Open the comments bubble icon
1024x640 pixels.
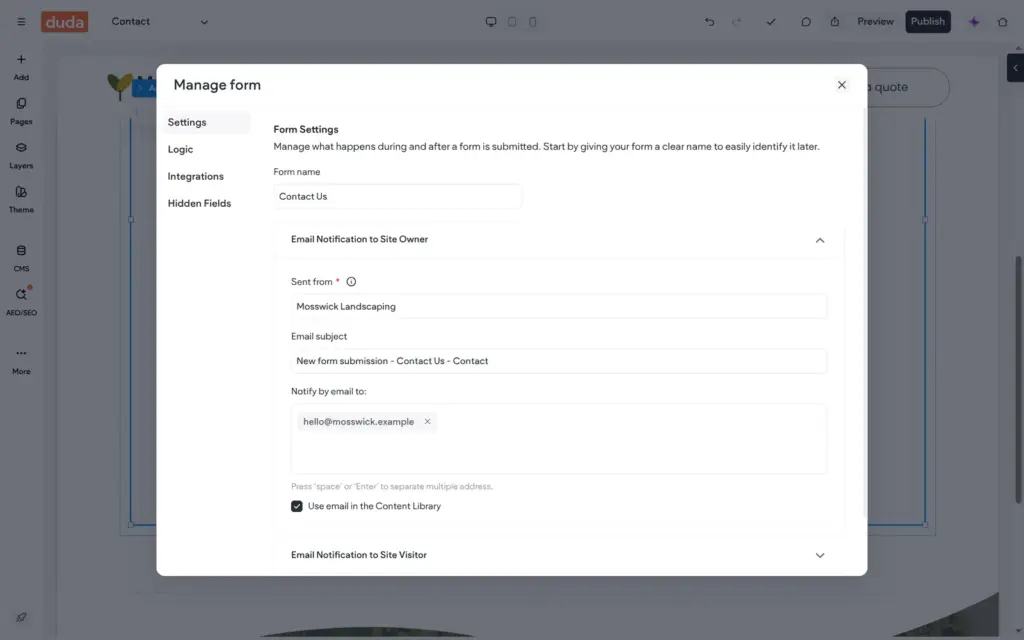[x=806, y=22]
